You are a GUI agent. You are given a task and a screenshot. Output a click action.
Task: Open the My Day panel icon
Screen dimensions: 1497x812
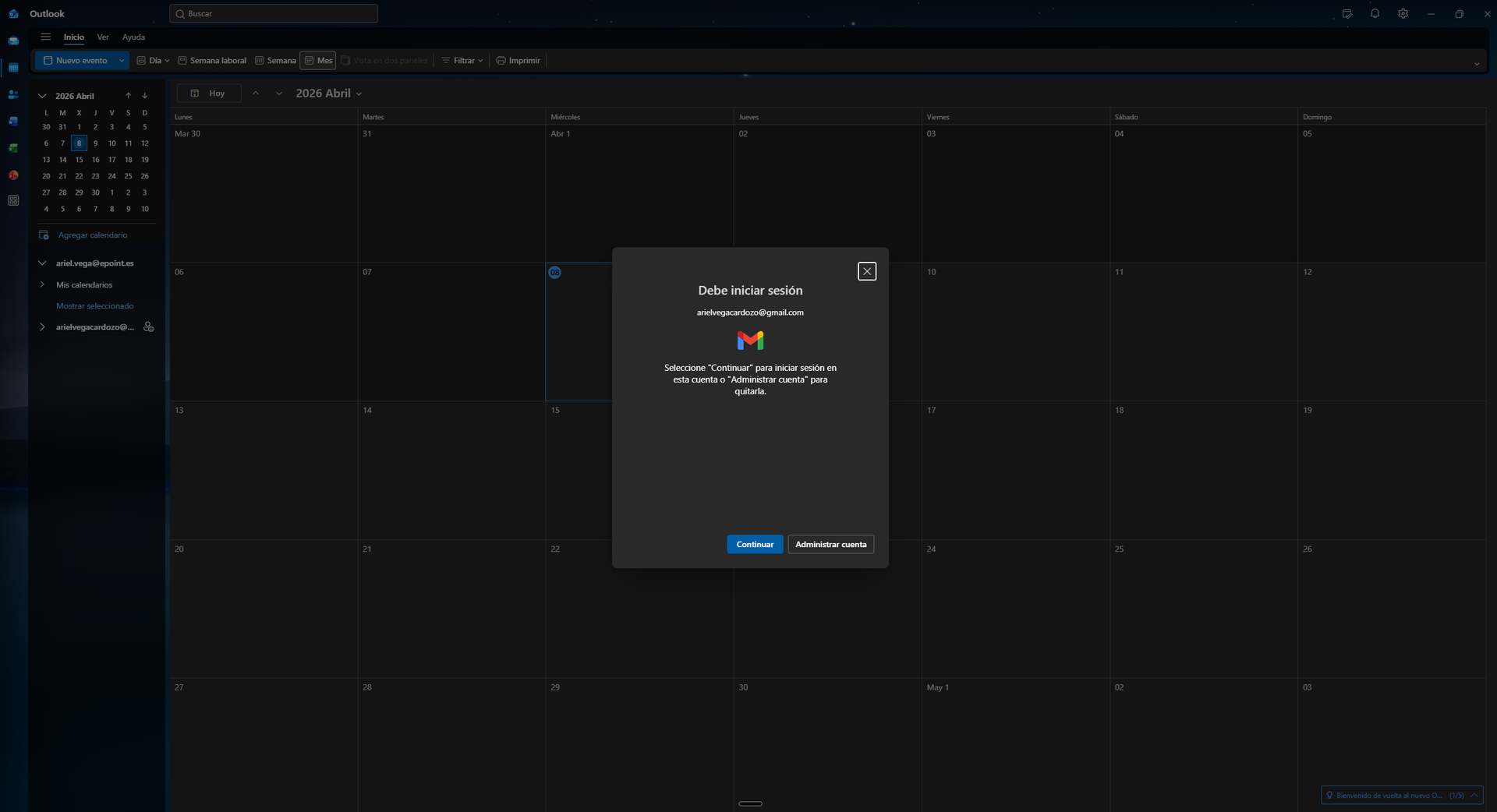pos(1347,14)
